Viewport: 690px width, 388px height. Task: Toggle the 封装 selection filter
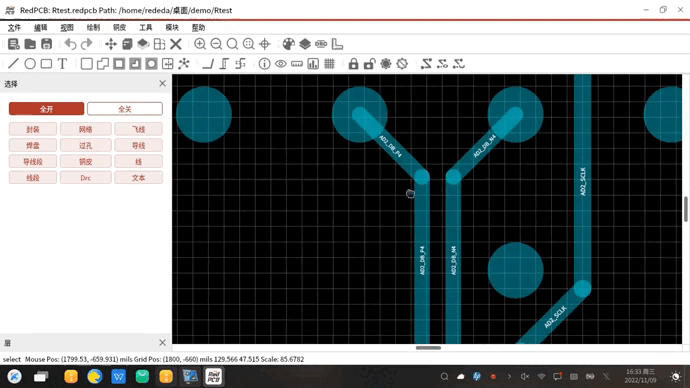tap(33, 129)
